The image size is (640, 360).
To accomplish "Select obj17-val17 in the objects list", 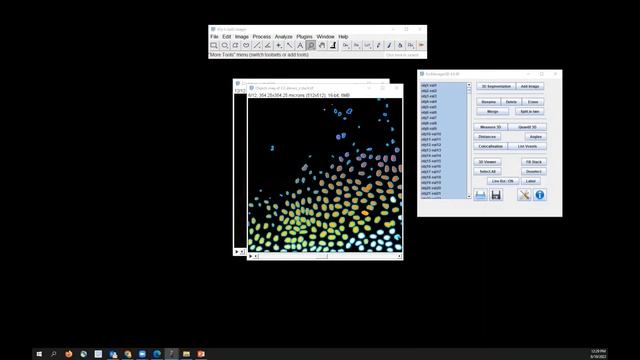I will pos(443,172).
